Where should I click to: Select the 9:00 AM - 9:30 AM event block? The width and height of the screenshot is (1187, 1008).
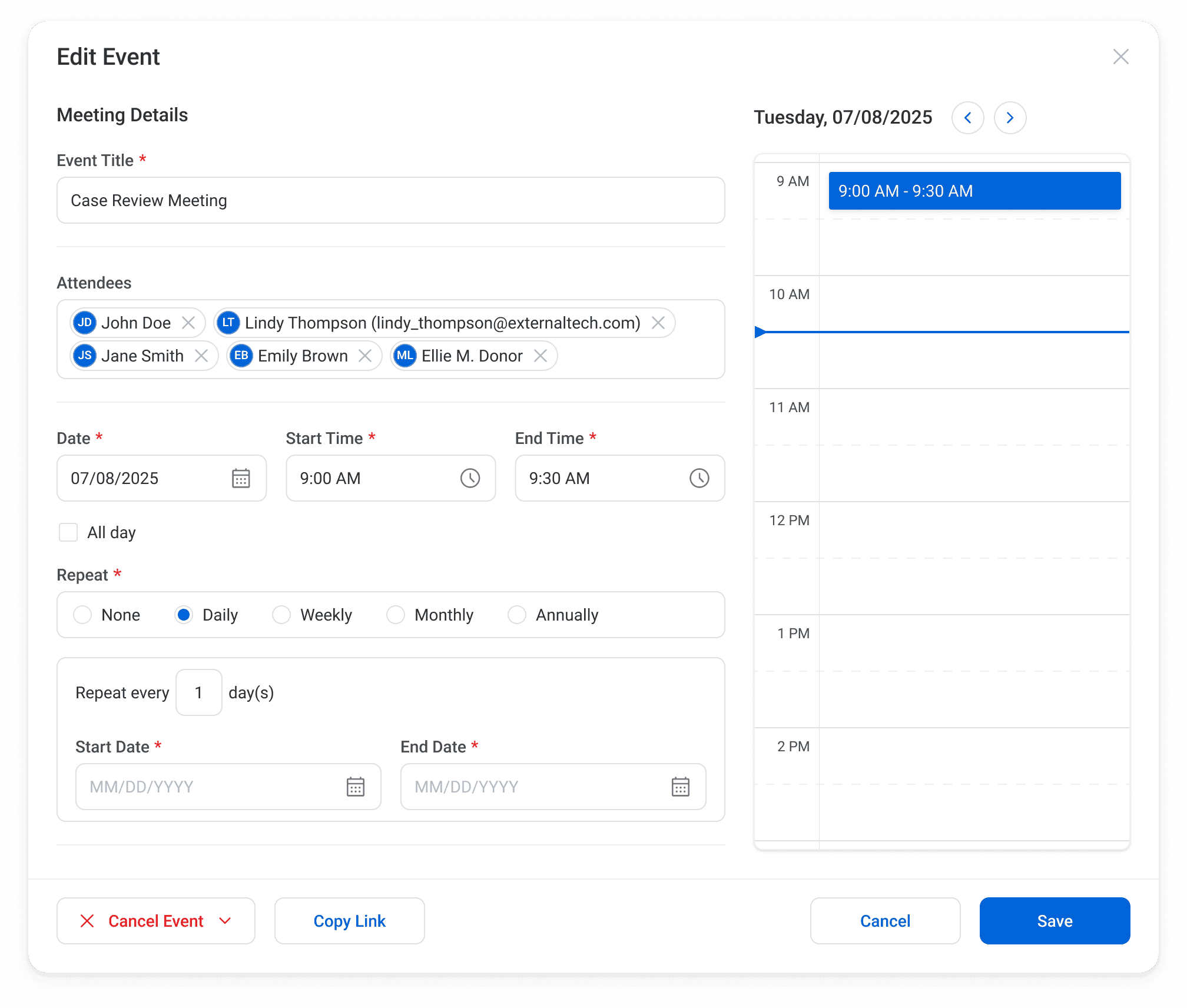pyautogui.click(x=974, y=191)
